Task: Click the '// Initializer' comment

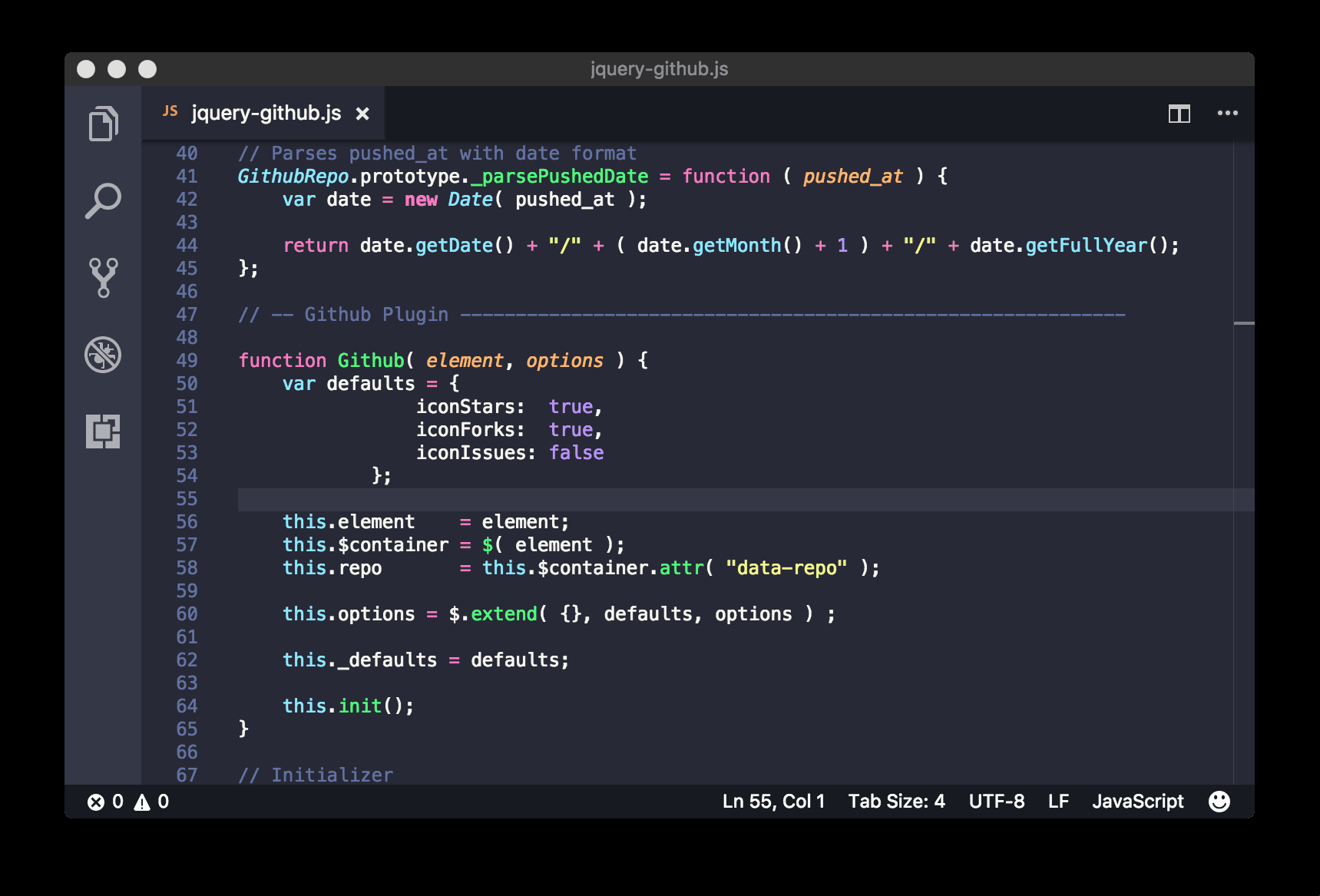Action: point(316,775)
